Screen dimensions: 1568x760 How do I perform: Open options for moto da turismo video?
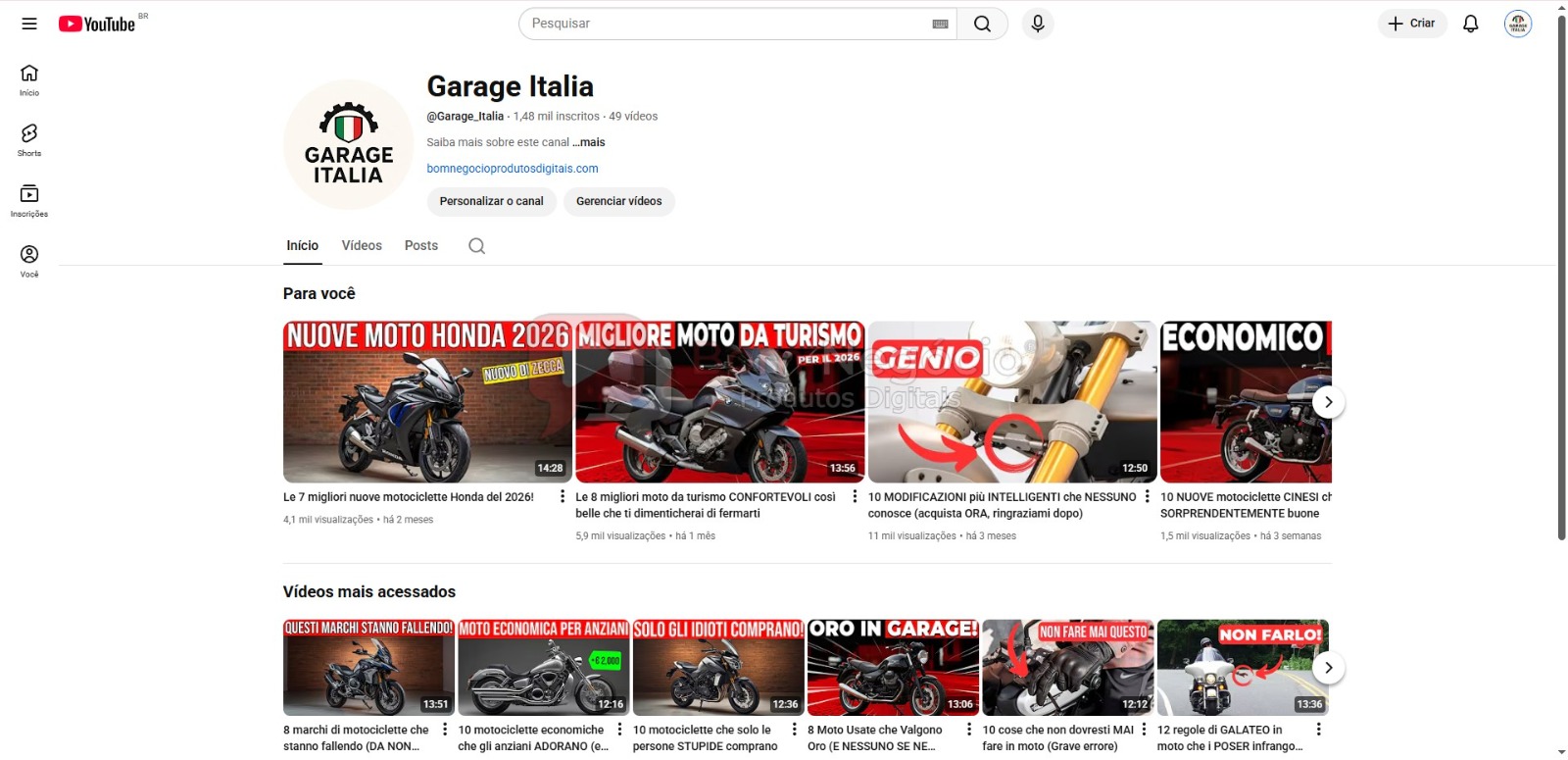pyautogui.click(x=855, y=497)
